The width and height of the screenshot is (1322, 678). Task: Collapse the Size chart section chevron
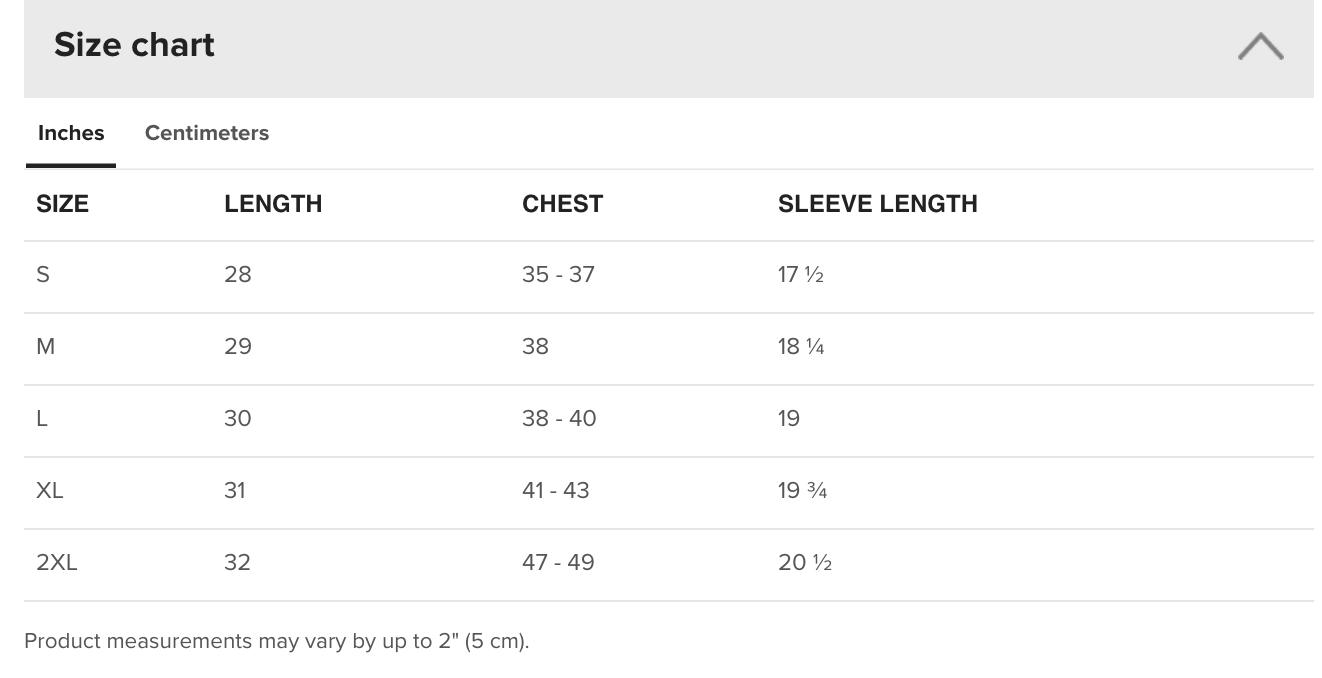(1260, 46)
